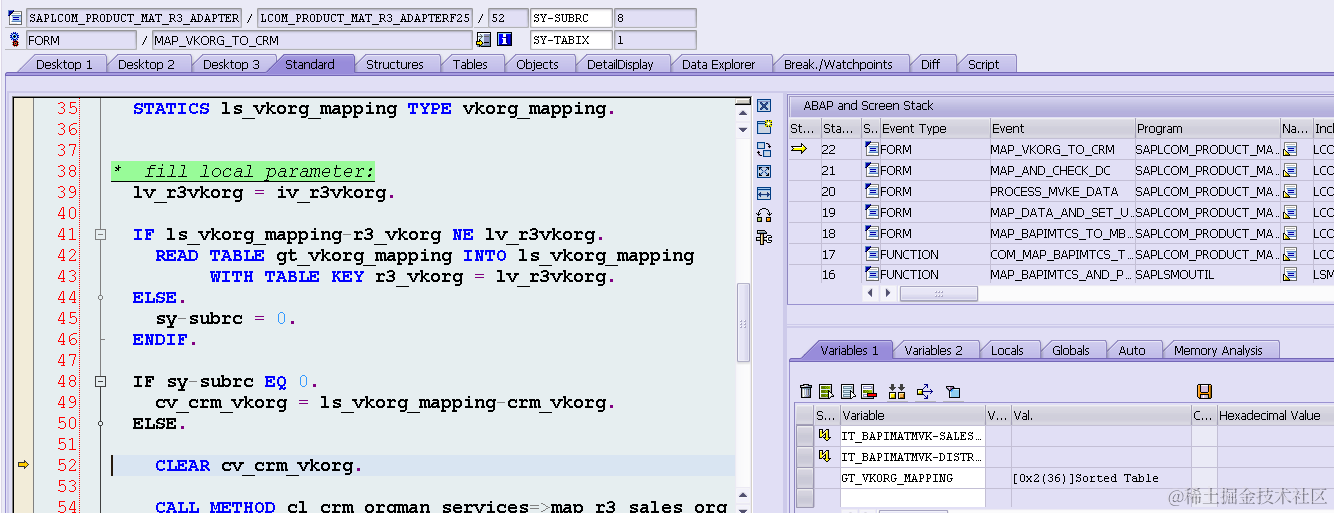The width and height of the screenshot is (1334, 513).
Task: Open the Script tab
Action: 983,64
